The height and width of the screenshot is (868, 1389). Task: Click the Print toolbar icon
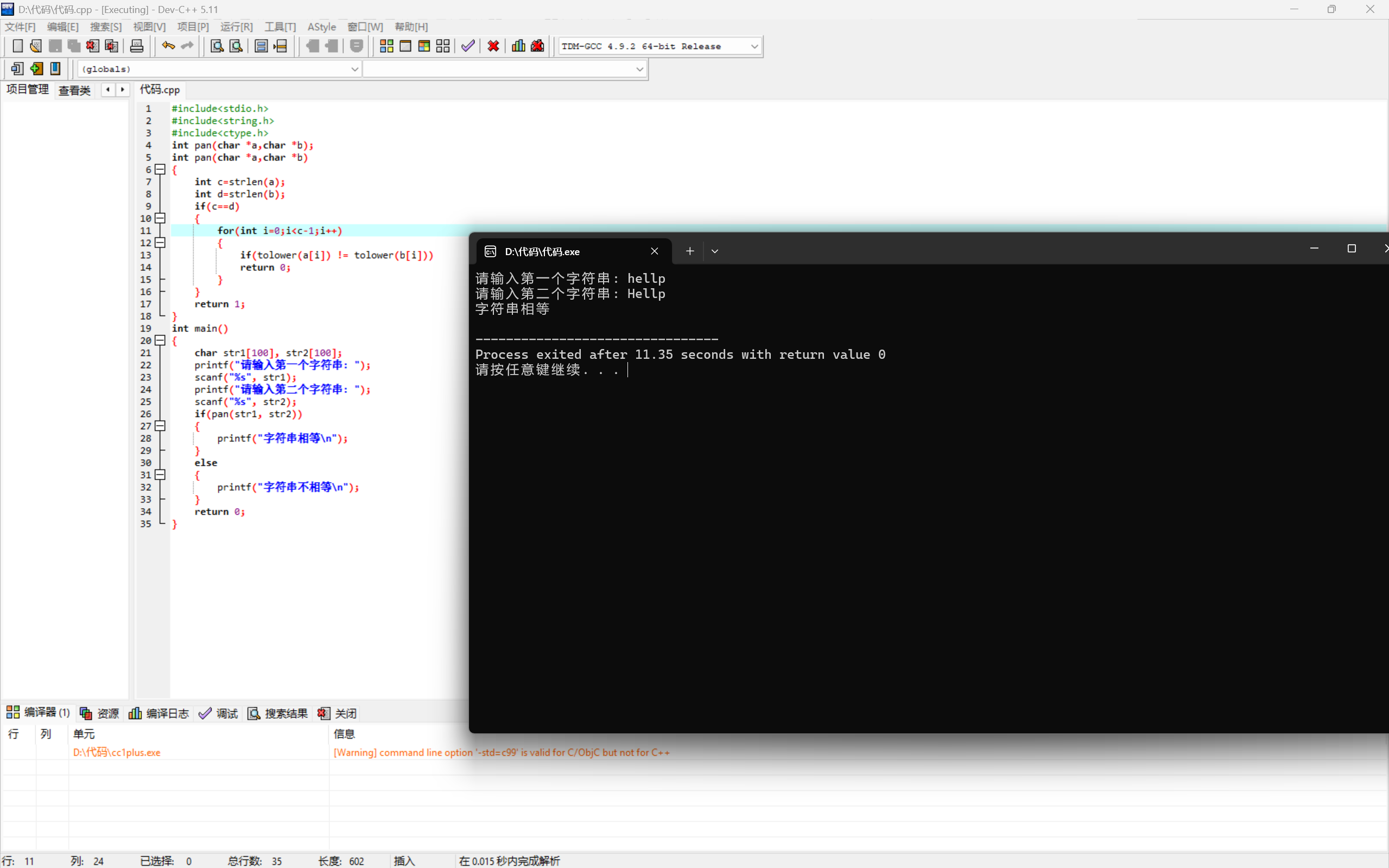(x=137, y=46)
